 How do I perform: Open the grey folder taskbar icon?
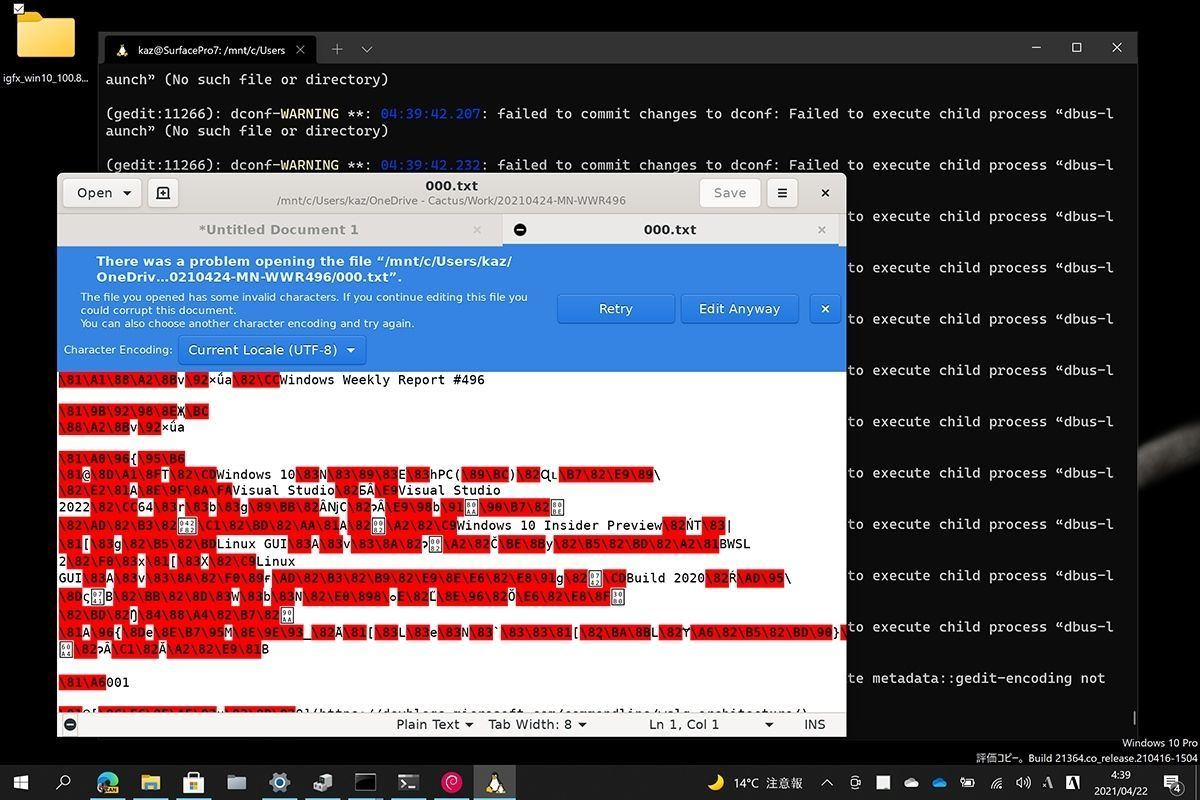(x=237, y=783)
